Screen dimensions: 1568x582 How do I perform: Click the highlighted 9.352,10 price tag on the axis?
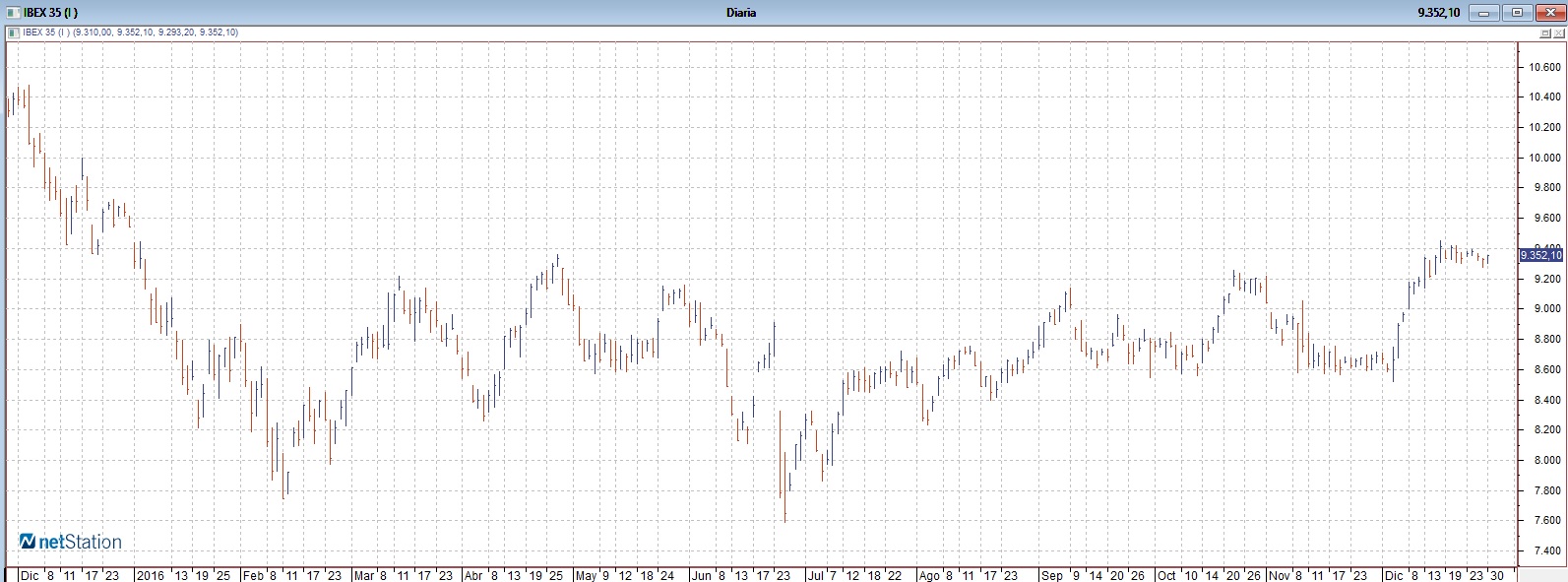1540,255
